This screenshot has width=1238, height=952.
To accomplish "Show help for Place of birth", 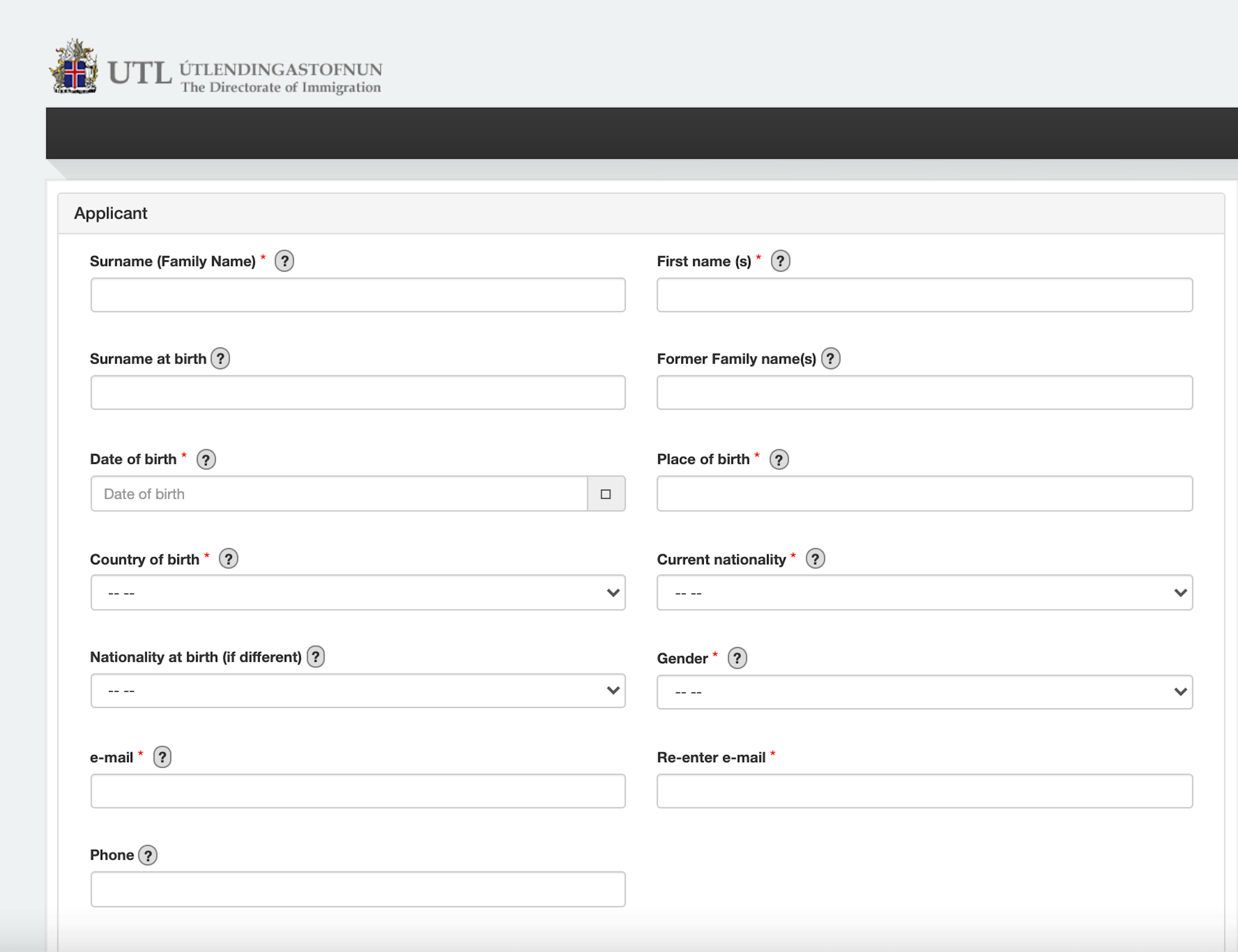I will click(x=779, y=460).
